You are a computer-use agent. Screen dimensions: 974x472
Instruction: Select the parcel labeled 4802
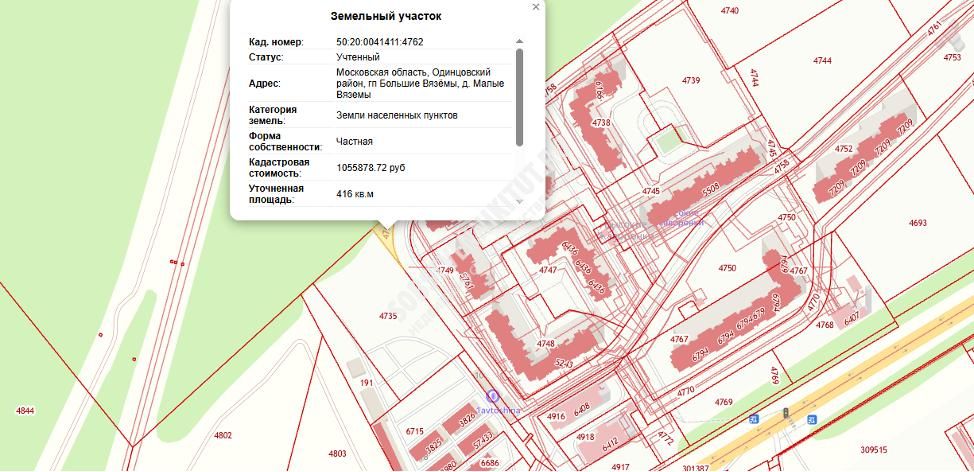point(222,435)
